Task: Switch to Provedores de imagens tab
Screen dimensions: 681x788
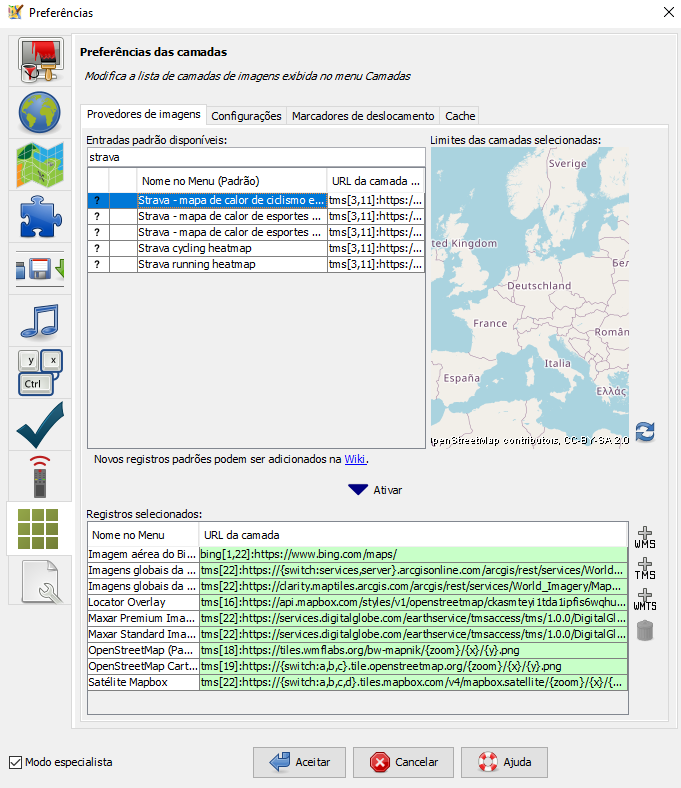Action: click(x=144, y=115)
